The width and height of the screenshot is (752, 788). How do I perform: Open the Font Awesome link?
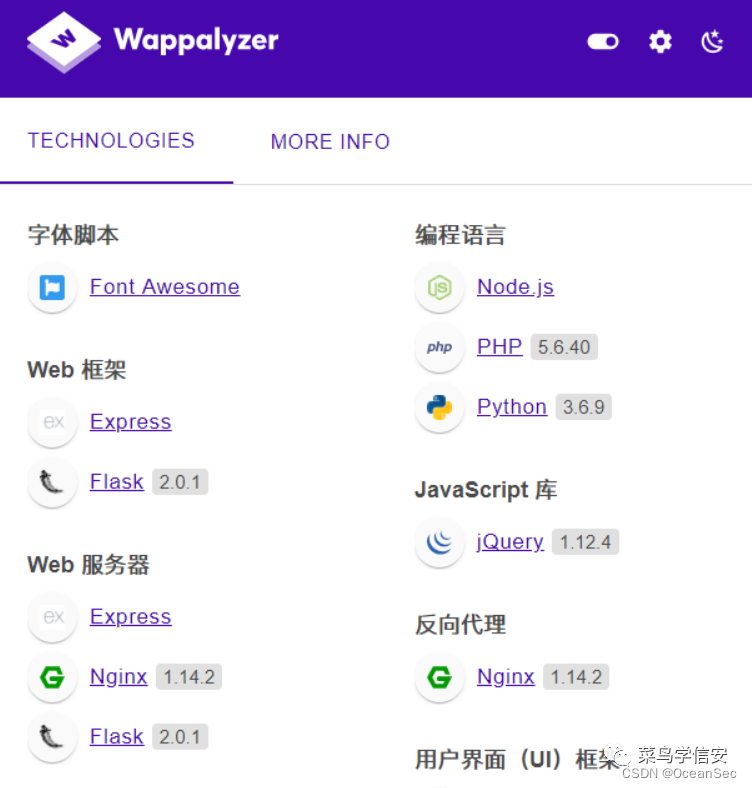[165, 287]
